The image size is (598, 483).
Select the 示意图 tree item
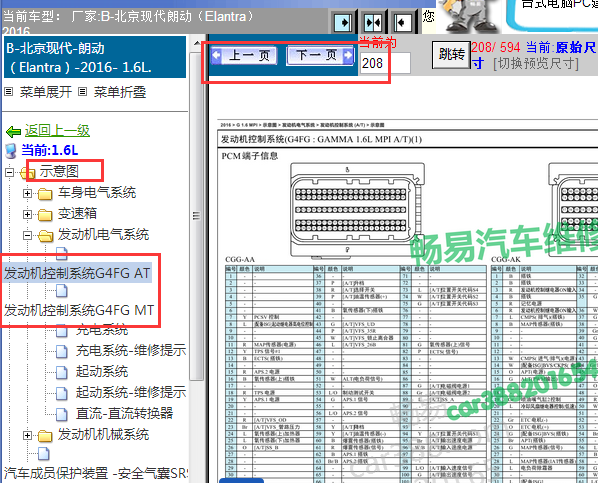(x=59, y=171)
